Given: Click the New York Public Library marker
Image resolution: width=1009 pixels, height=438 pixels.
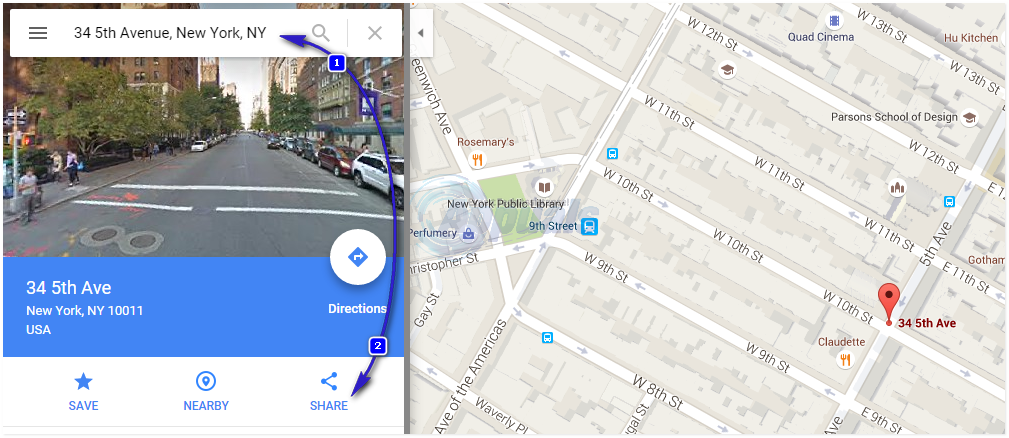Looking at the screenshot, I should pyautogui.click(x=544, y=187).
